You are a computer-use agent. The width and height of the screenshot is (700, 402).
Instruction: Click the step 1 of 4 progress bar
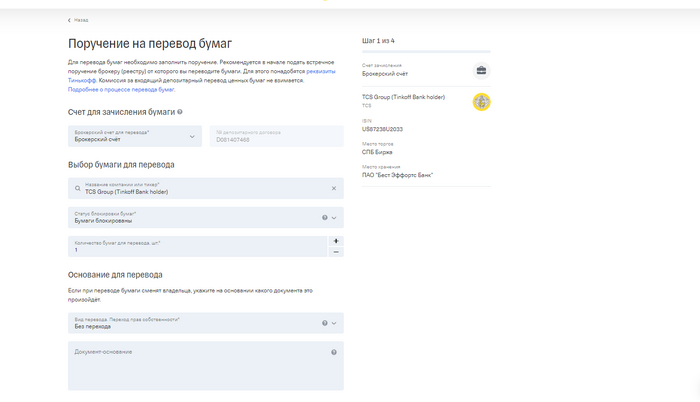[426, 51]
